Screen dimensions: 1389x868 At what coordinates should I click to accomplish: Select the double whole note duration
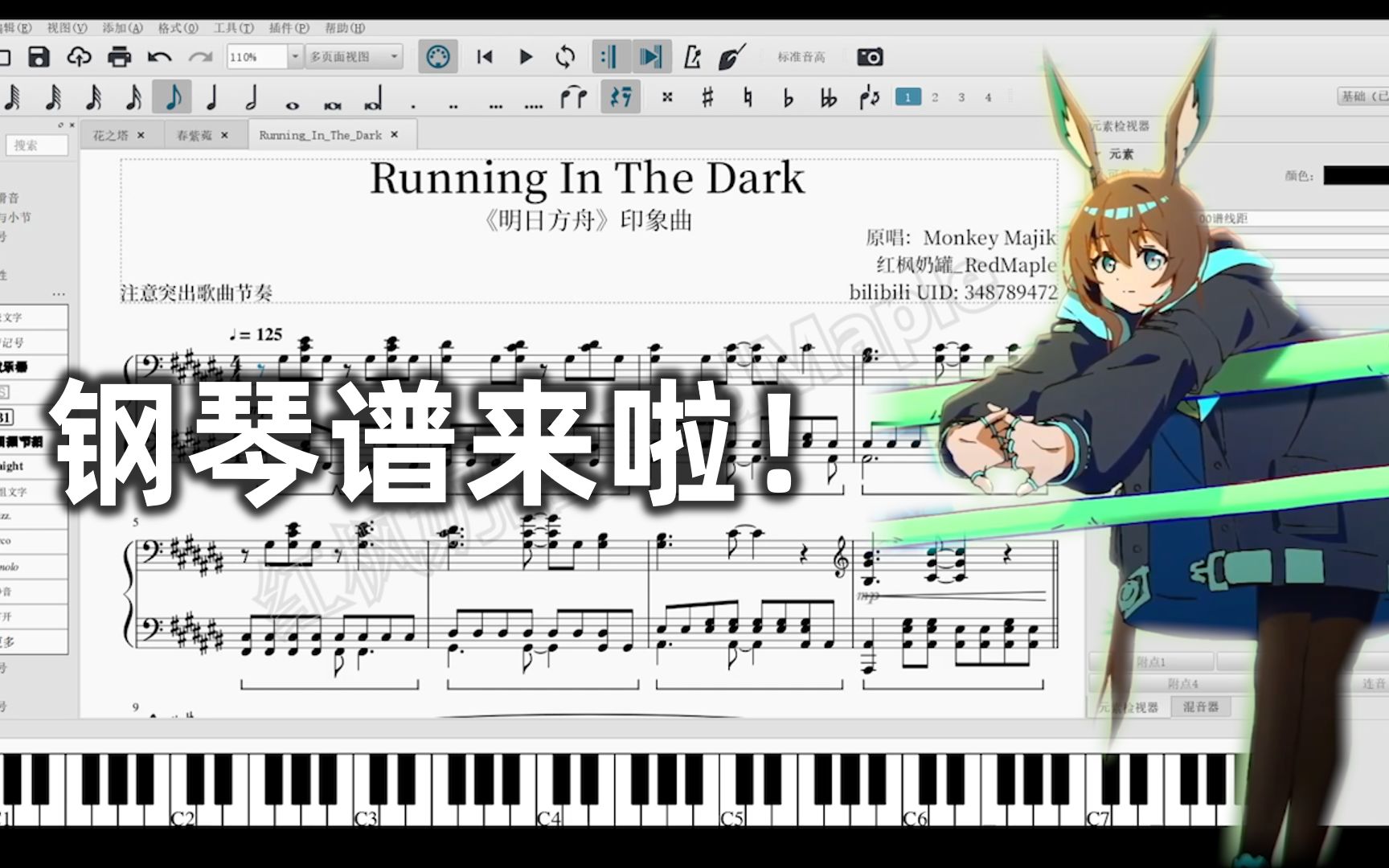tap(332, 105)
